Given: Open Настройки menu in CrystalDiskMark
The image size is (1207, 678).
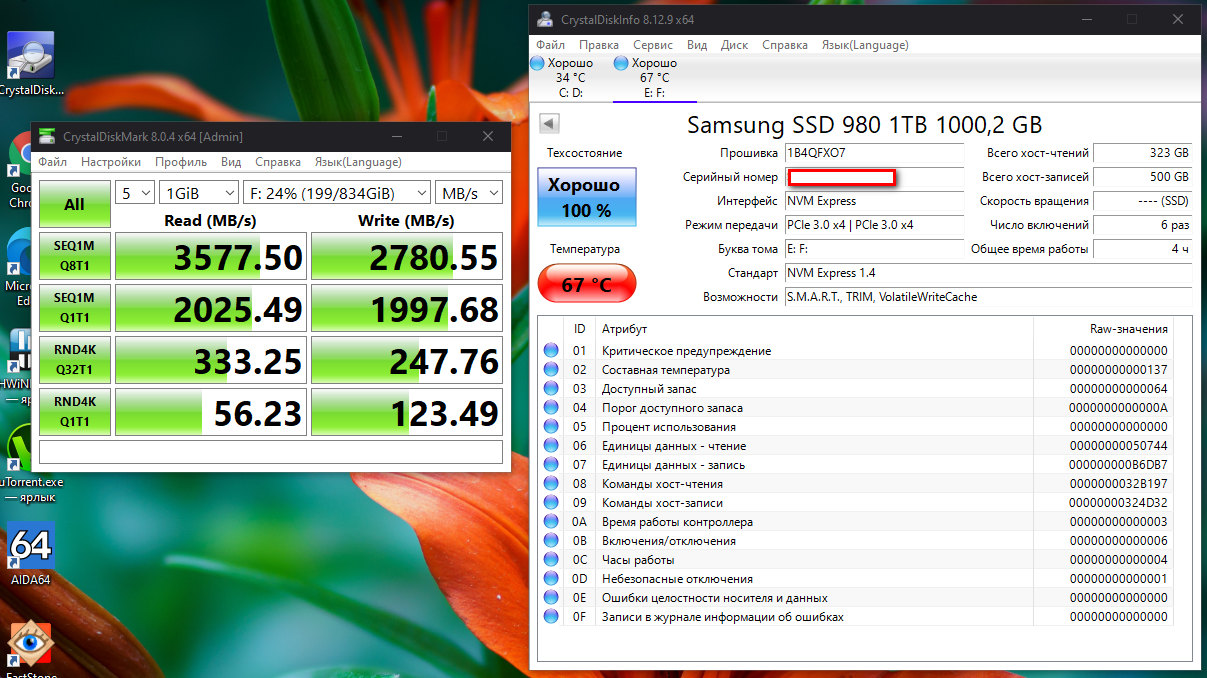Looking at the screenshot, I should click(x=111, y=162).
